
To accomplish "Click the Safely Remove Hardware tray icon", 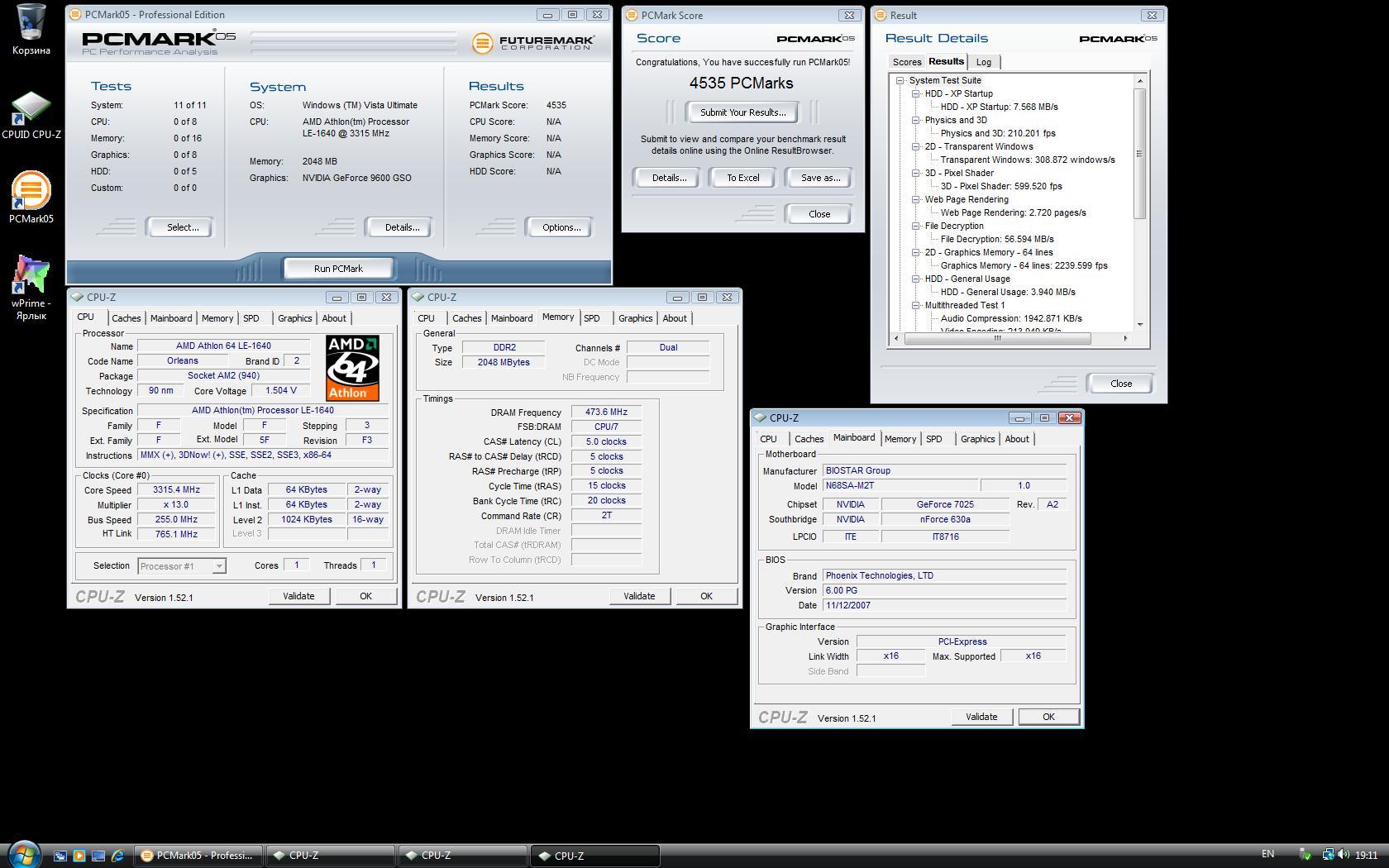I will coord(1305,855).
